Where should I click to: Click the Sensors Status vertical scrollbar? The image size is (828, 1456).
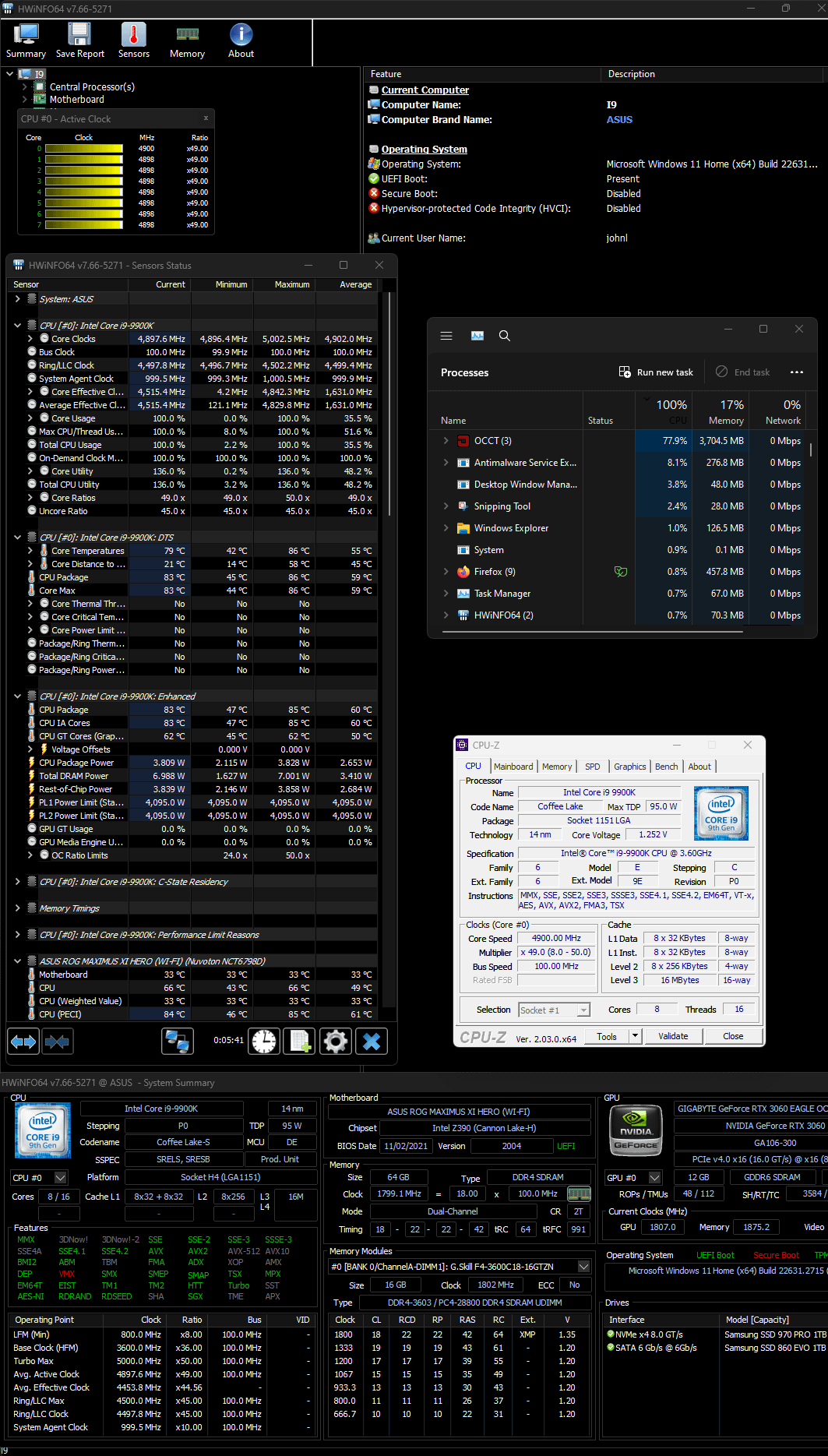[x=389, y=405]
